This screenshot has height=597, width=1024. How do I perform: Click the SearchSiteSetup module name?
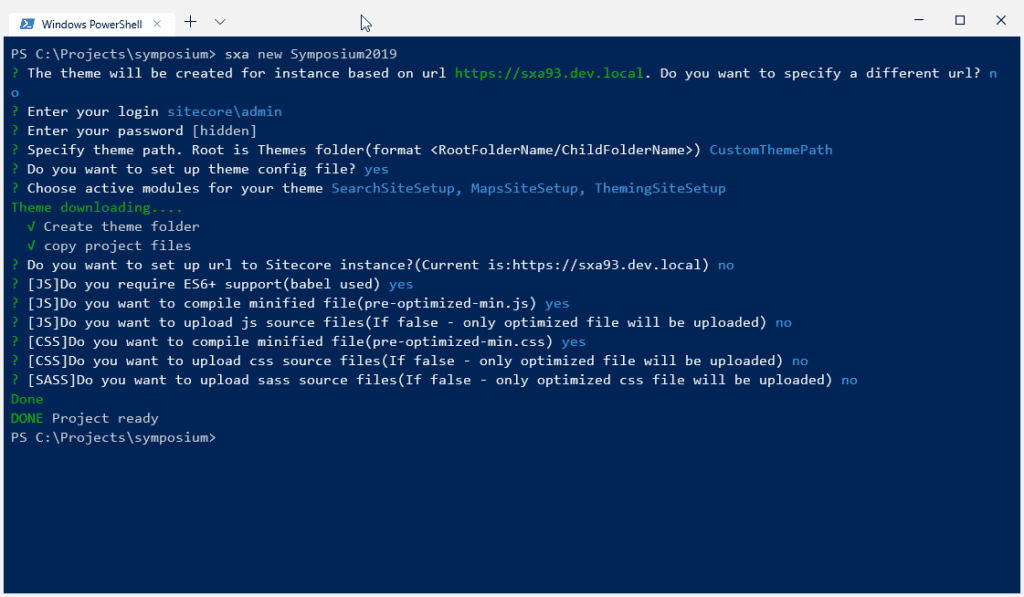coord(390,188)
